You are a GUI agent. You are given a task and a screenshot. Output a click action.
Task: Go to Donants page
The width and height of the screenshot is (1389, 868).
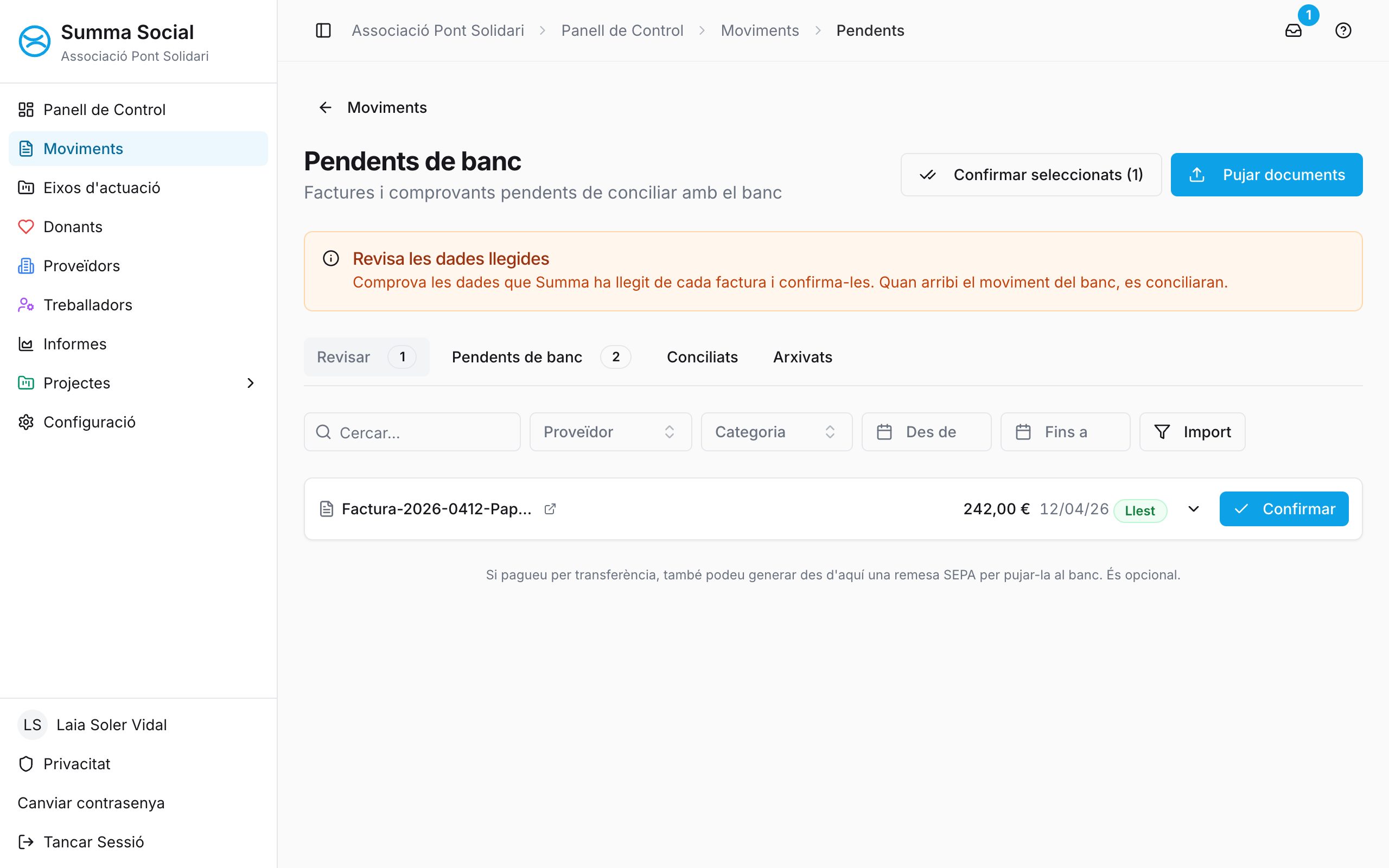(138, 227)
